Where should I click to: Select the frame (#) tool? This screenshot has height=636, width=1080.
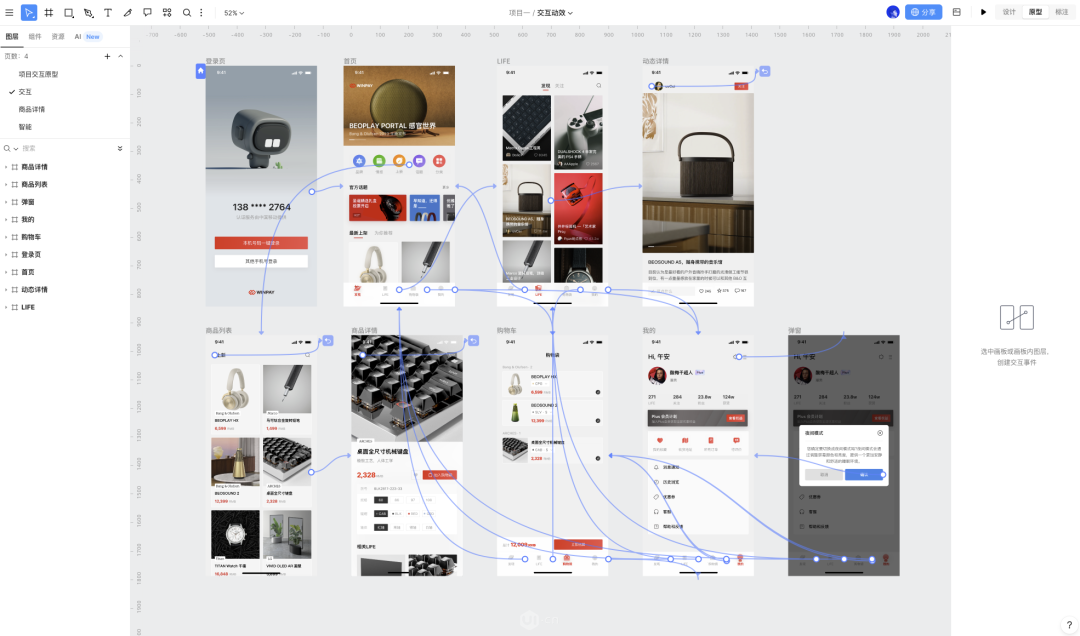pyautogui.click(x=49, y=12)
